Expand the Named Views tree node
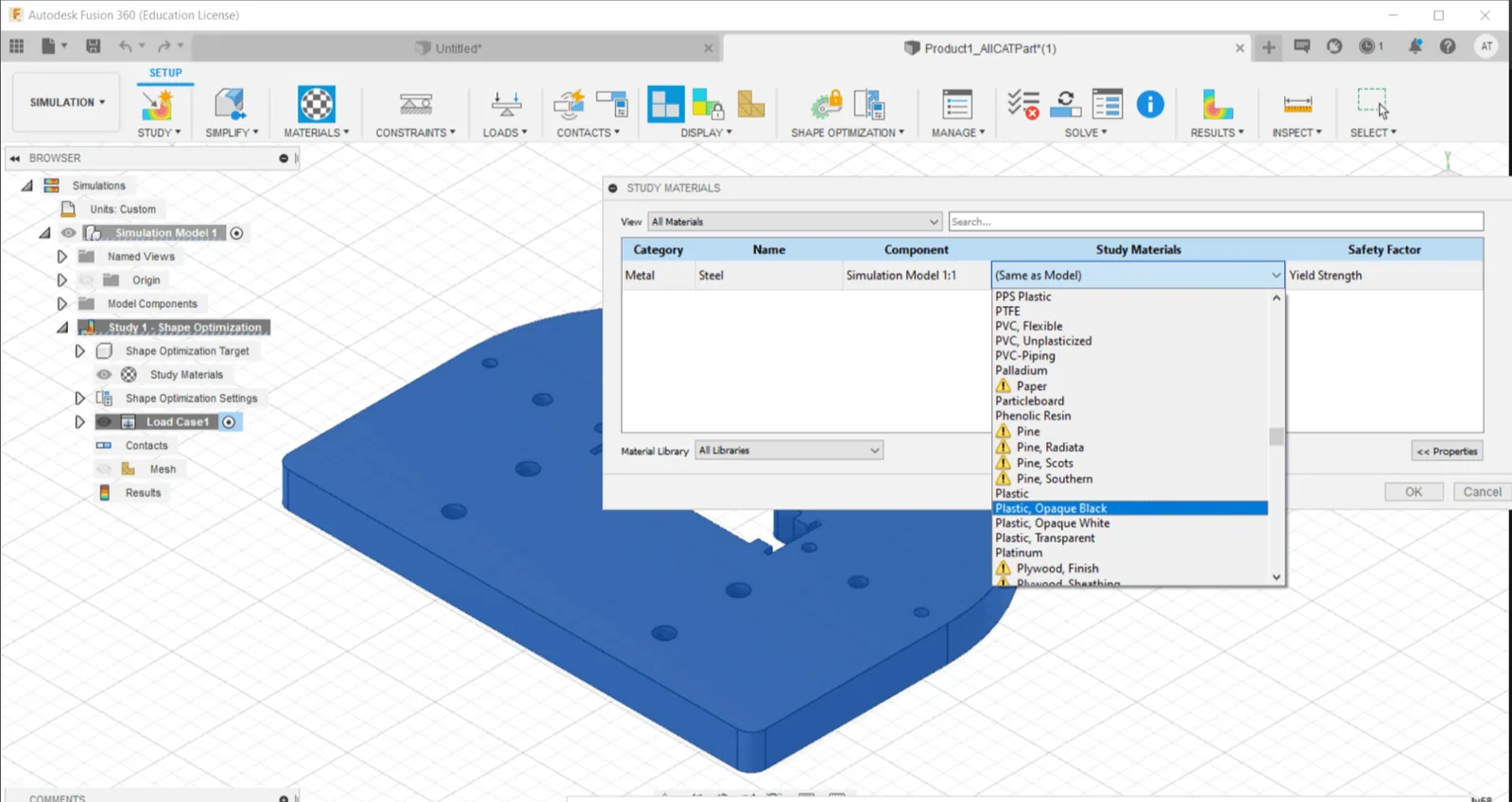Viewport: 1512px width, 802px height. click(61, 256)
